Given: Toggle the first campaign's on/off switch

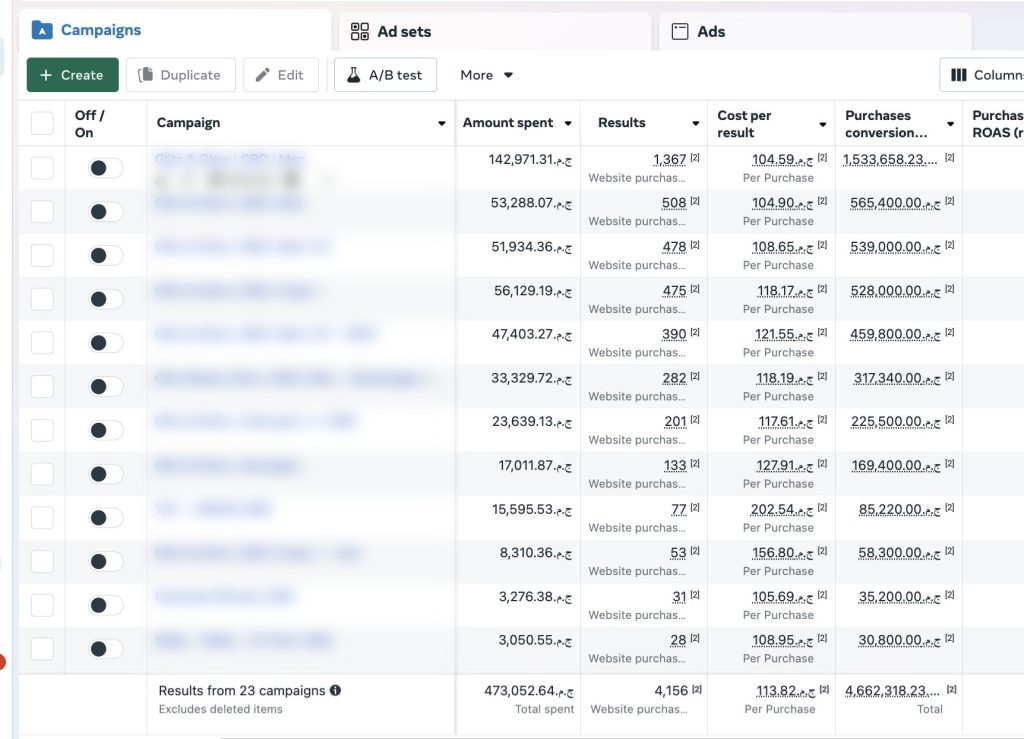Looking at the screenshot, I should pyautogui.click(x=105, y=168).
